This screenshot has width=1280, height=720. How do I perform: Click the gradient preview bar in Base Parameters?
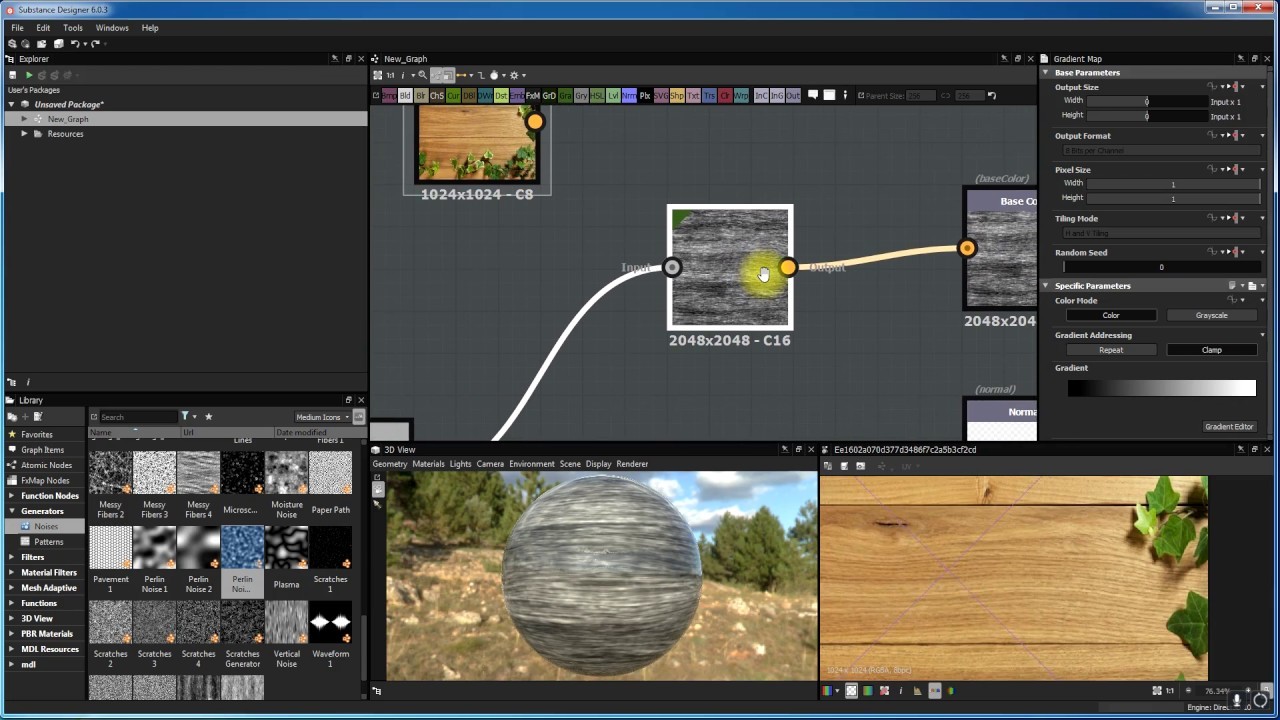click(x=1160, y=388)
